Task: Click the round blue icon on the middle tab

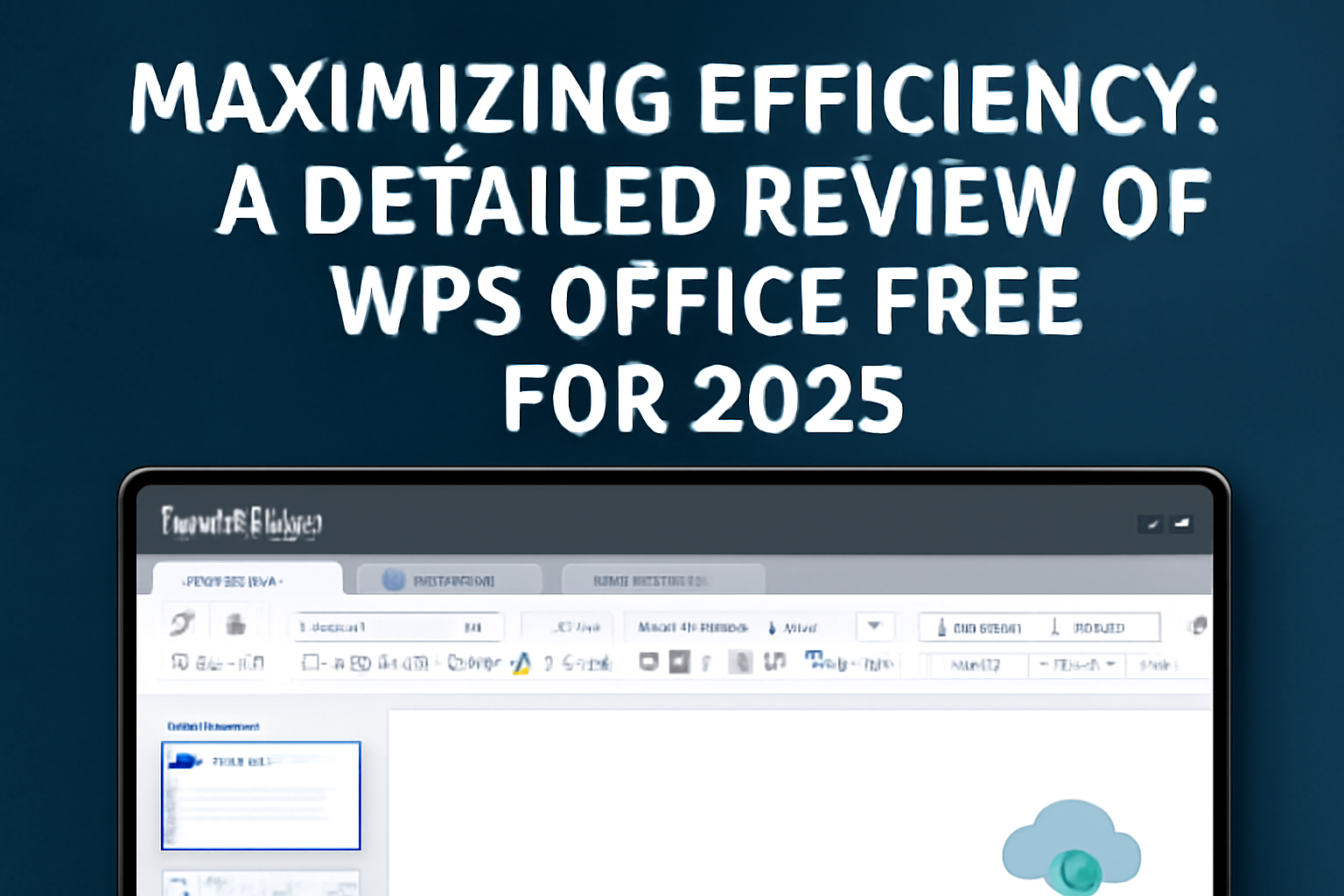Action: [394, 580]
